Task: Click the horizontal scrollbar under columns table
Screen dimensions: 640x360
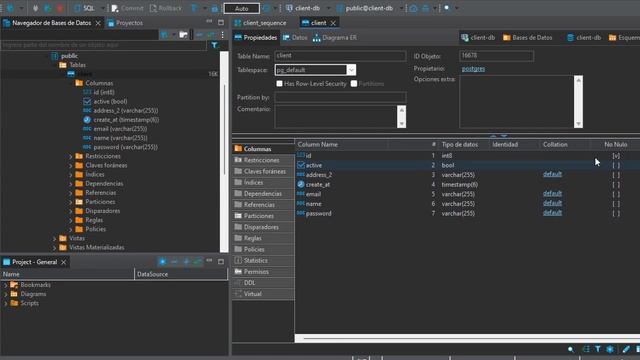Action: (467, 338)
